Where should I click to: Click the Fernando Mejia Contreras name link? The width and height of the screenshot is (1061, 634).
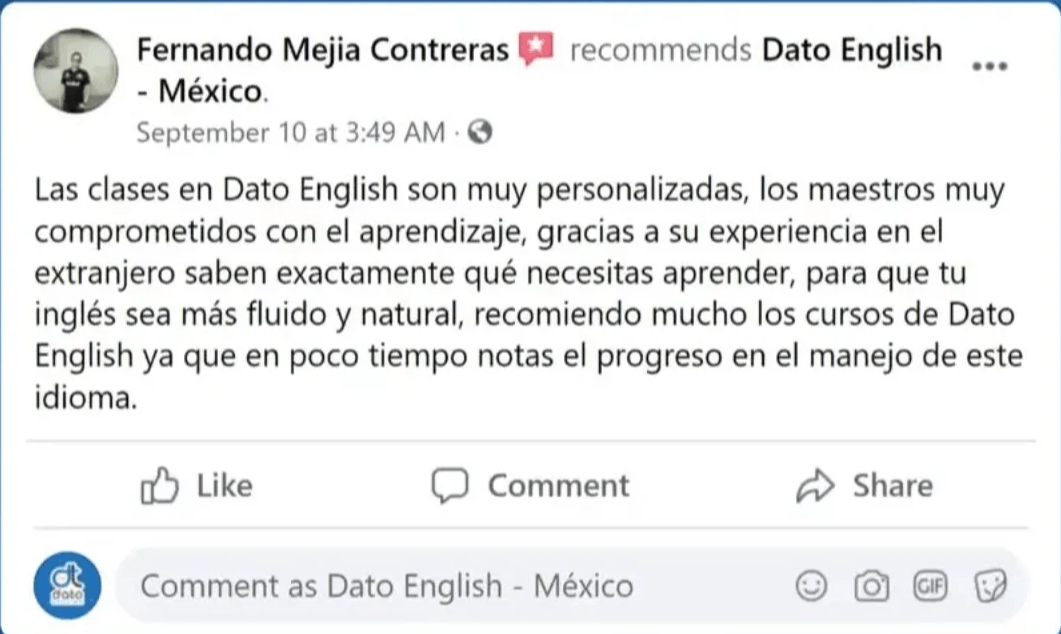click(322, 50)
